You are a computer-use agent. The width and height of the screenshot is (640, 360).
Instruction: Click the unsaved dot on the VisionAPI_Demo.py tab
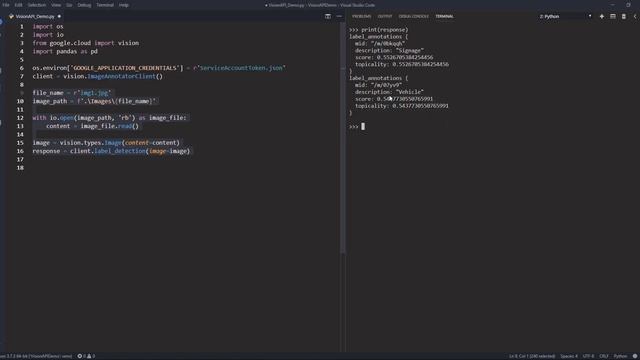tap(59, 16)
